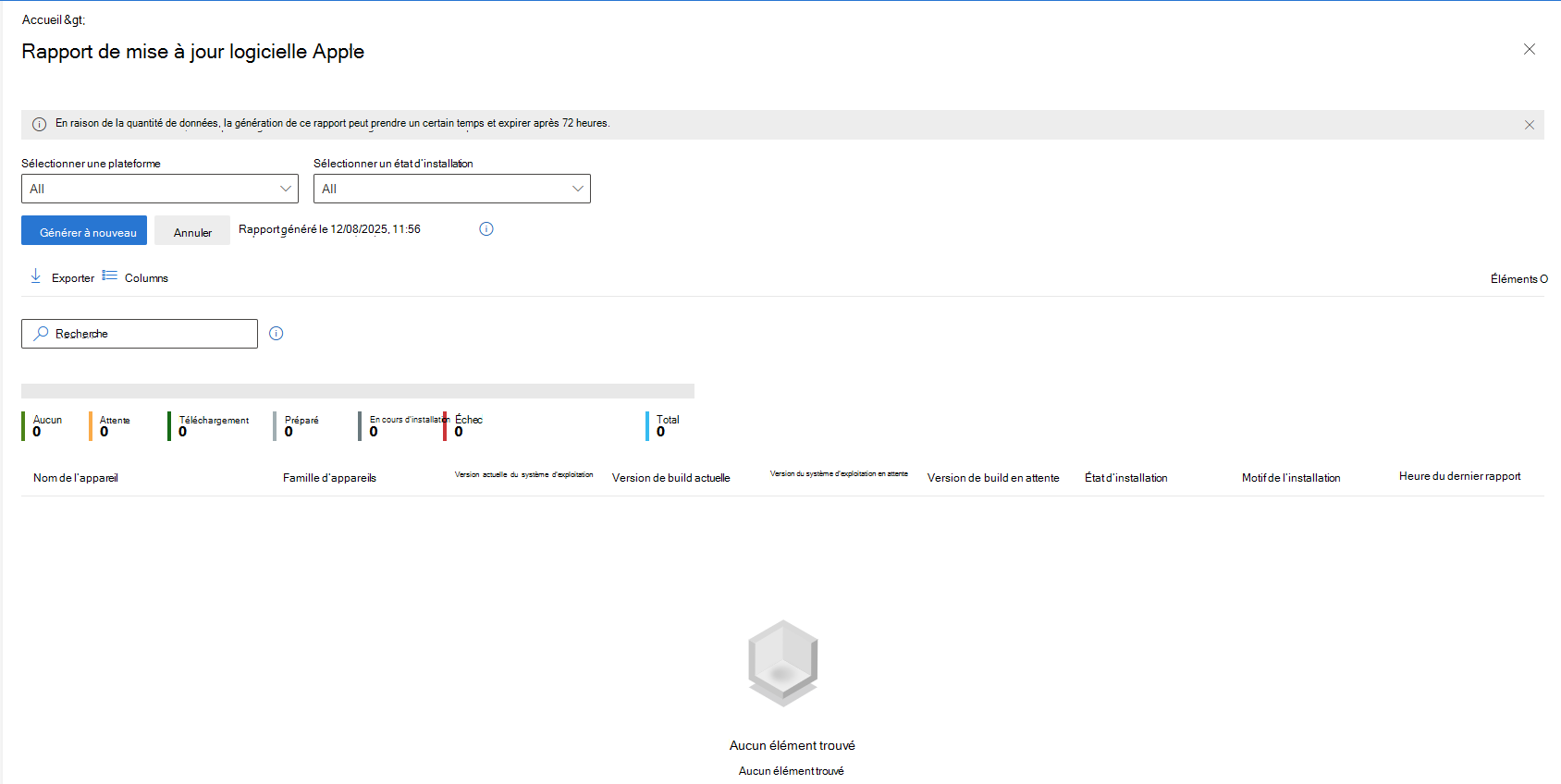Viewport: 1561px width, 784px height.
Task: Open the Columns chooser
Action: [146, 278]
